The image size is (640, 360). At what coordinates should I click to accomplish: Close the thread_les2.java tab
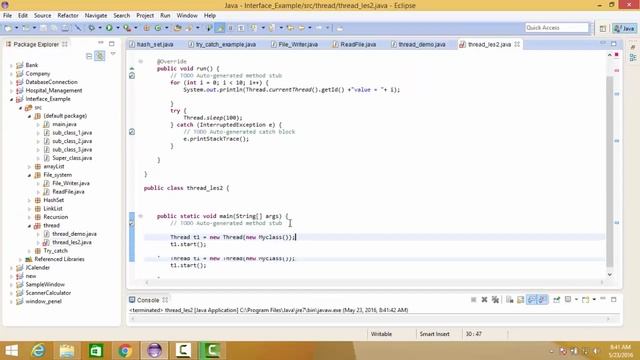(x=517, y=44)
